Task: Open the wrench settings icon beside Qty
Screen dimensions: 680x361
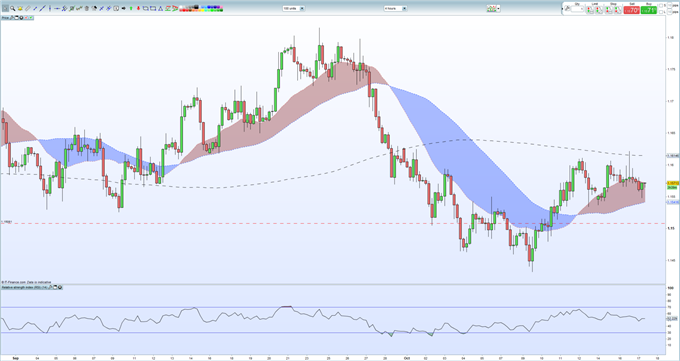Action: pyautogui.click(x=567, y=8)
